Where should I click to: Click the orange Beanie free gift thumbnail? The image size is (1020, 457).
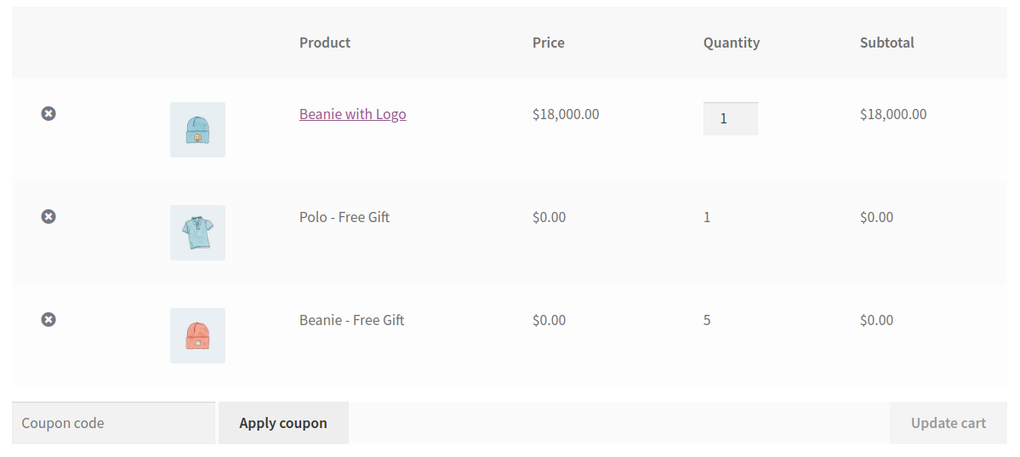197,336
